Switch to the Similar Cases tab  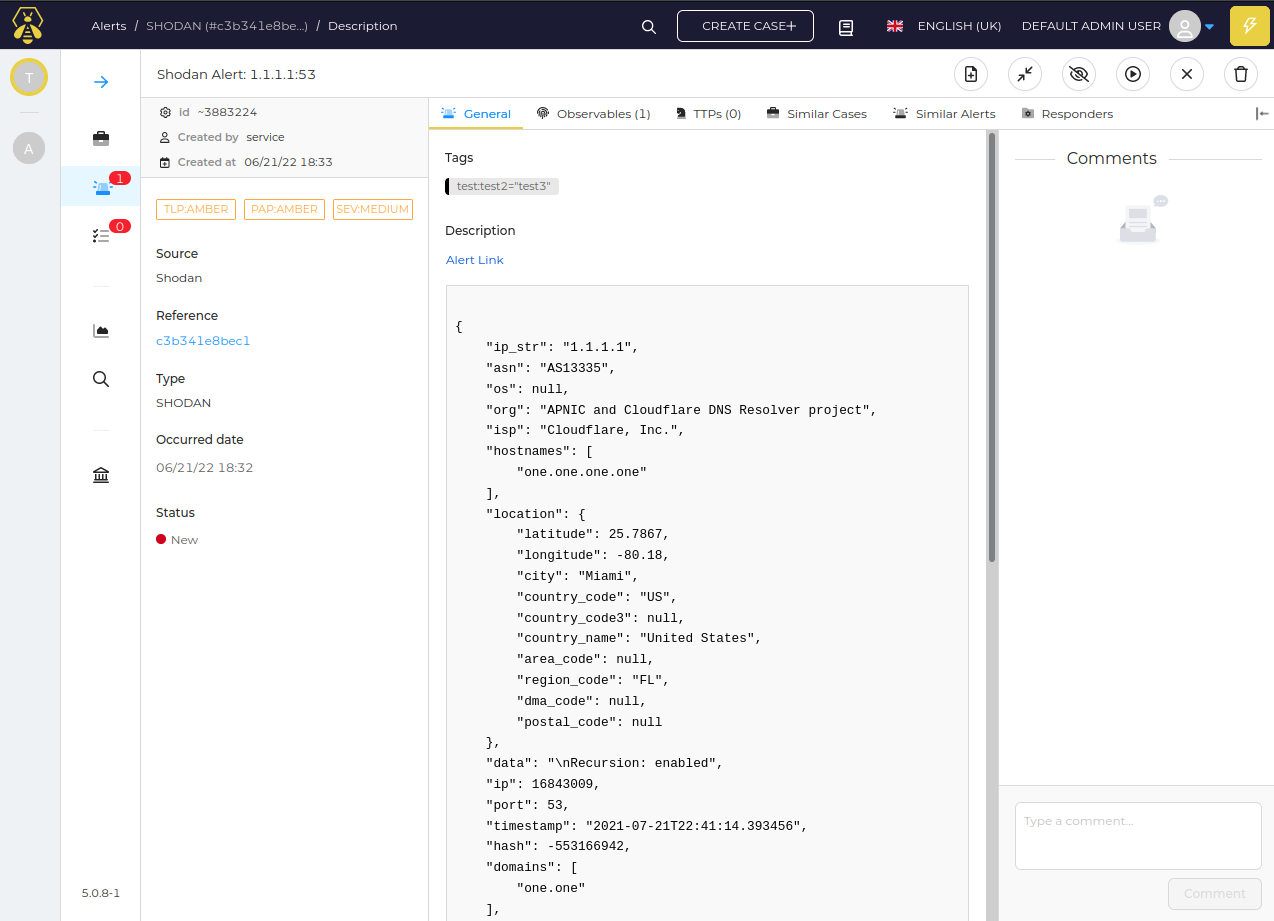(817, 114)
